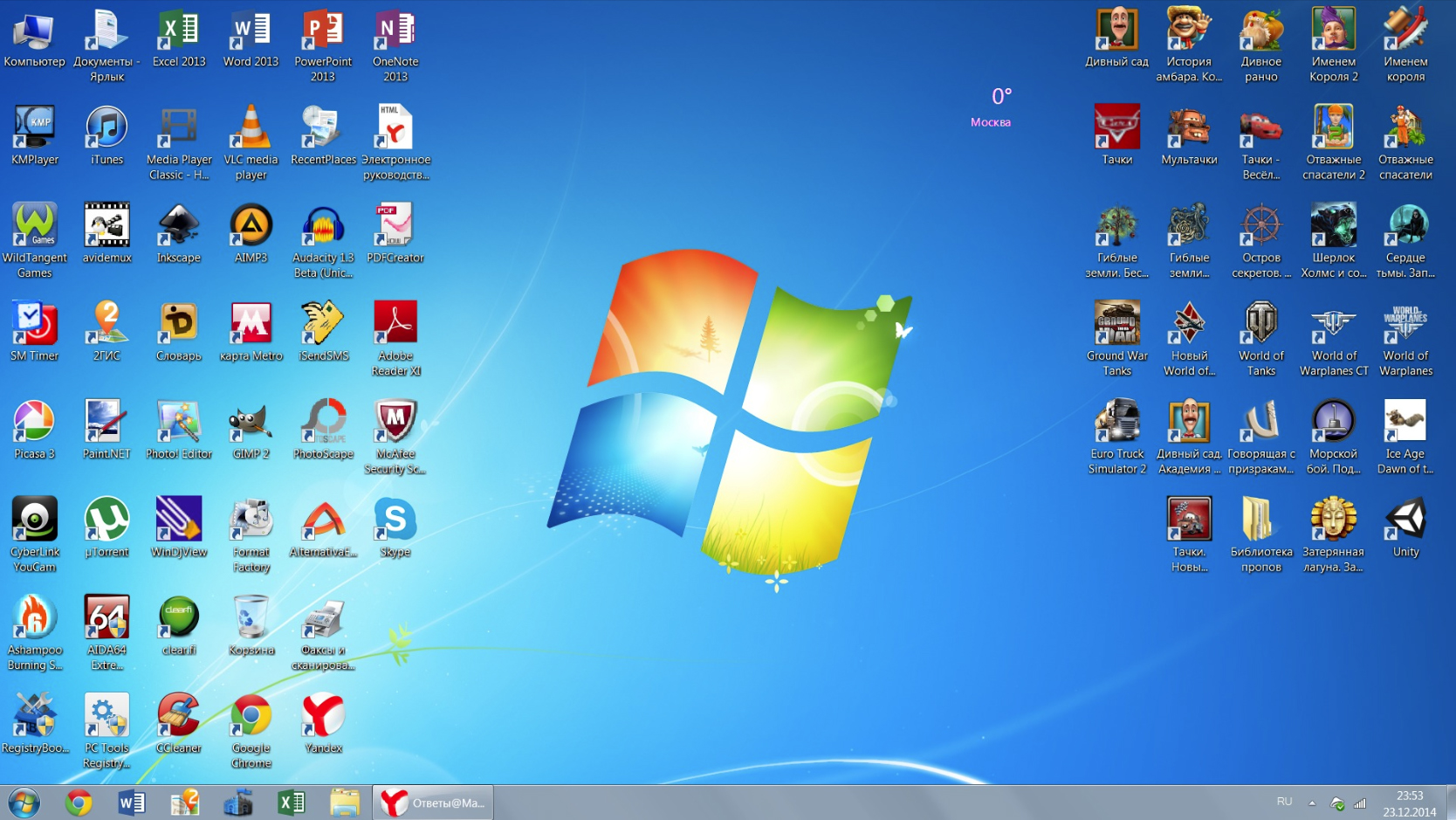Click the SM Timer icon
Viewport: 1456px width, 820px height.
point(34,333)
